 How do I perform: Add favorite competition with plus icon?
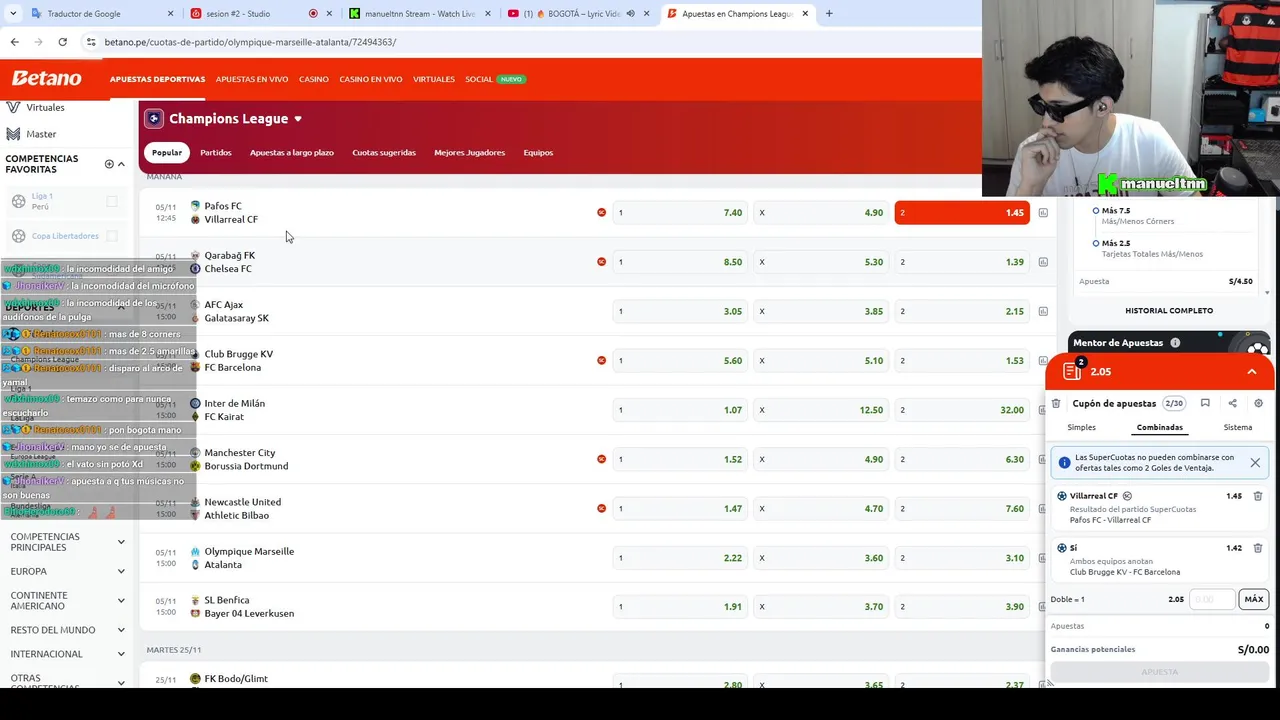[x=109, y=164]
